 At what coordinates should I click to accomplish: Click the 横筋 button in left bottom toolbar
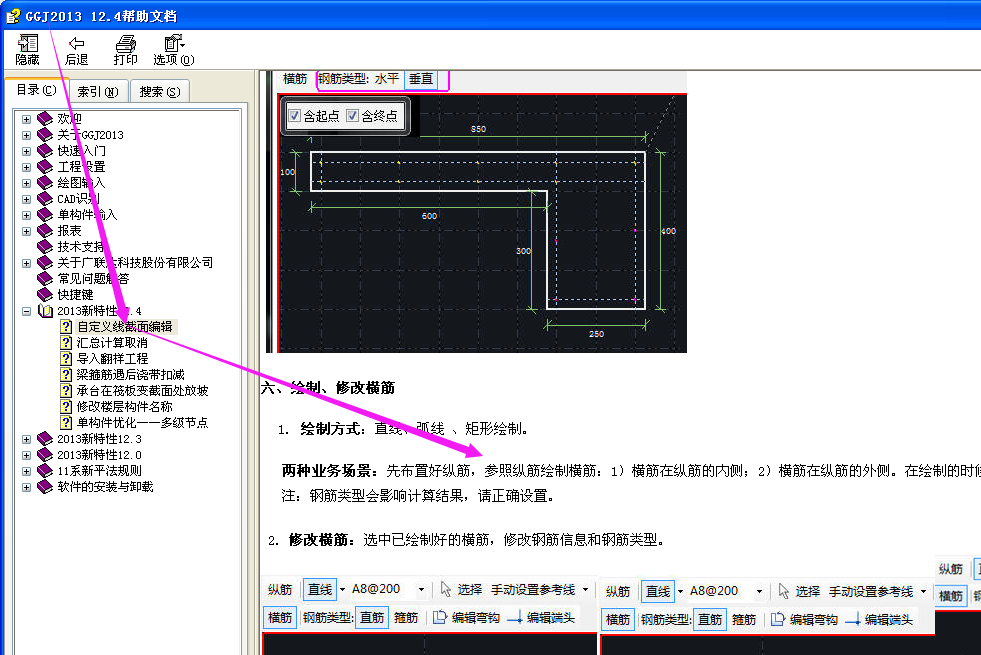(x=280, y=617)
